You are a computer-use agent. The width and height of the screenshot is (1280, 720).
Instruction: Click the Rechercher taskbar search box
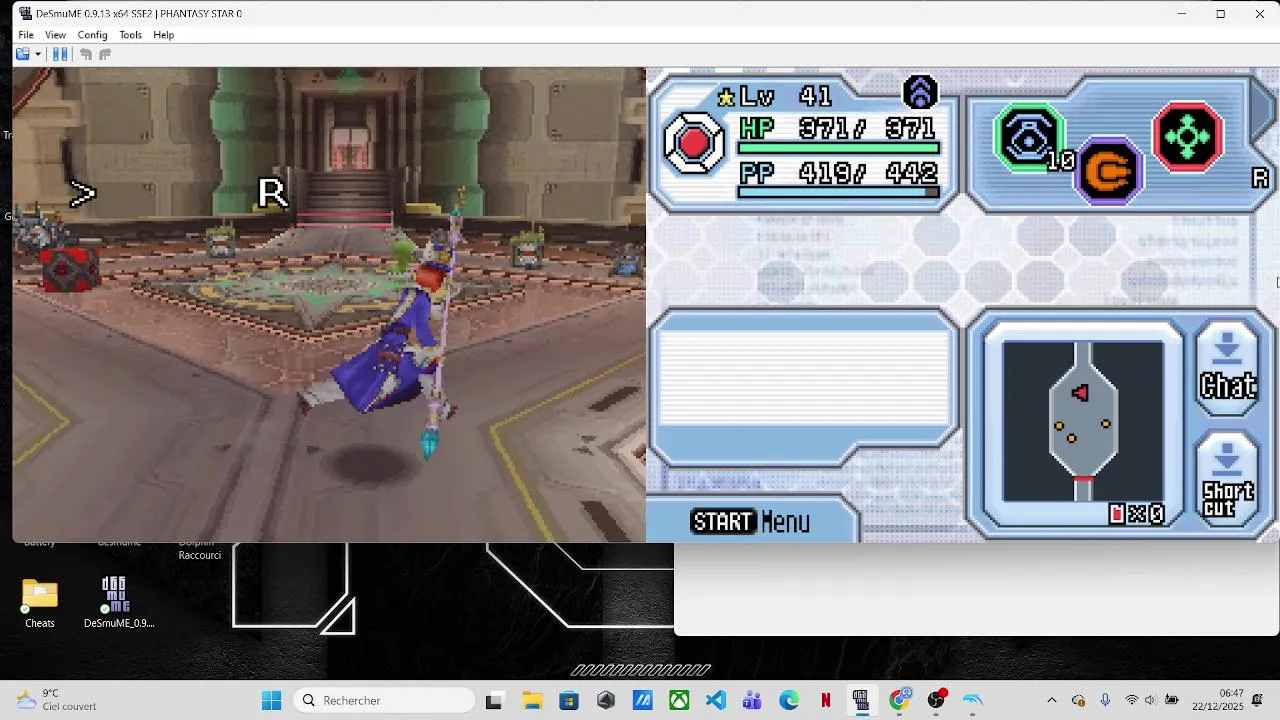pos(383,700)
